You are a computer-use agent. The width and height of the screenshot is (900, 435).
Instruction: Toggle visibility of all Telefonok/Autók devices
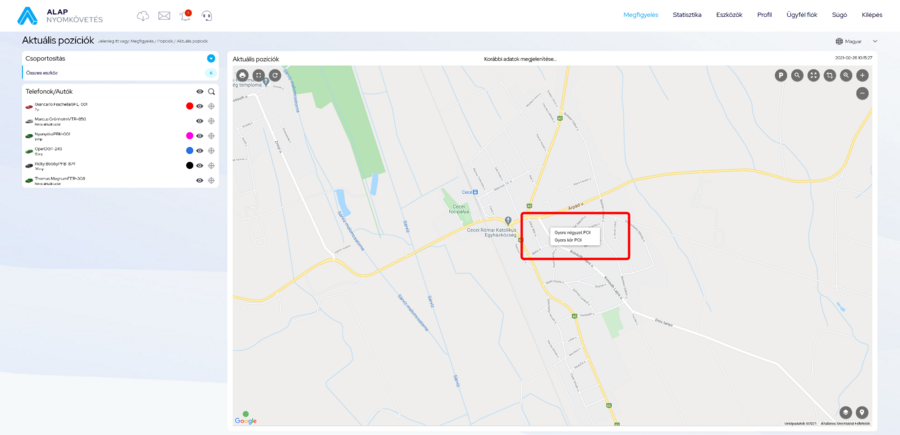point(199,91)
